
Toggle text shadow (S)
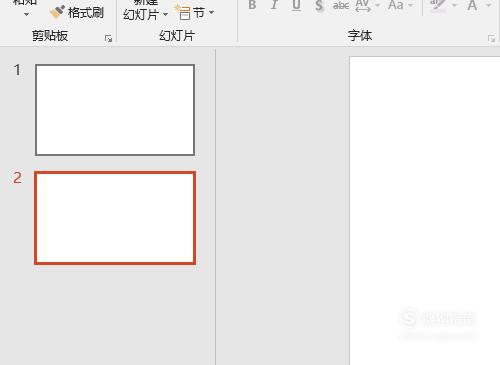click(319, 6)
